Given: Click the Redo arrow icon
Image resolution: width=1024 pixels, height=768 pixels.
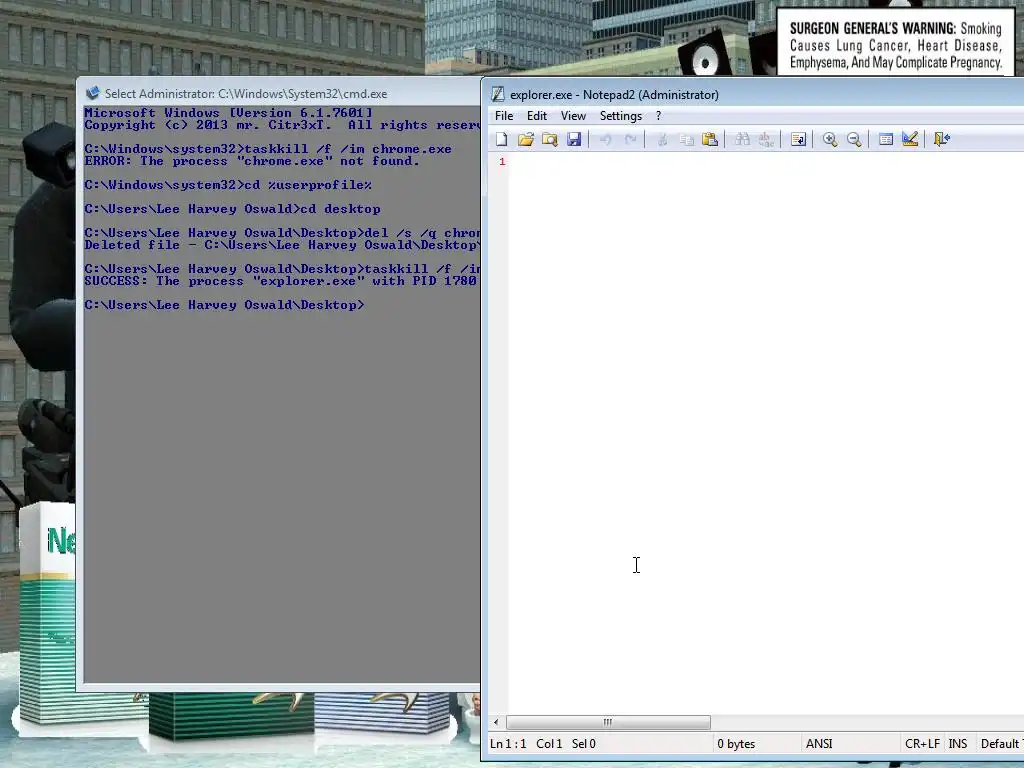Looking at the screenshot, I should click(x=630, y=139).
